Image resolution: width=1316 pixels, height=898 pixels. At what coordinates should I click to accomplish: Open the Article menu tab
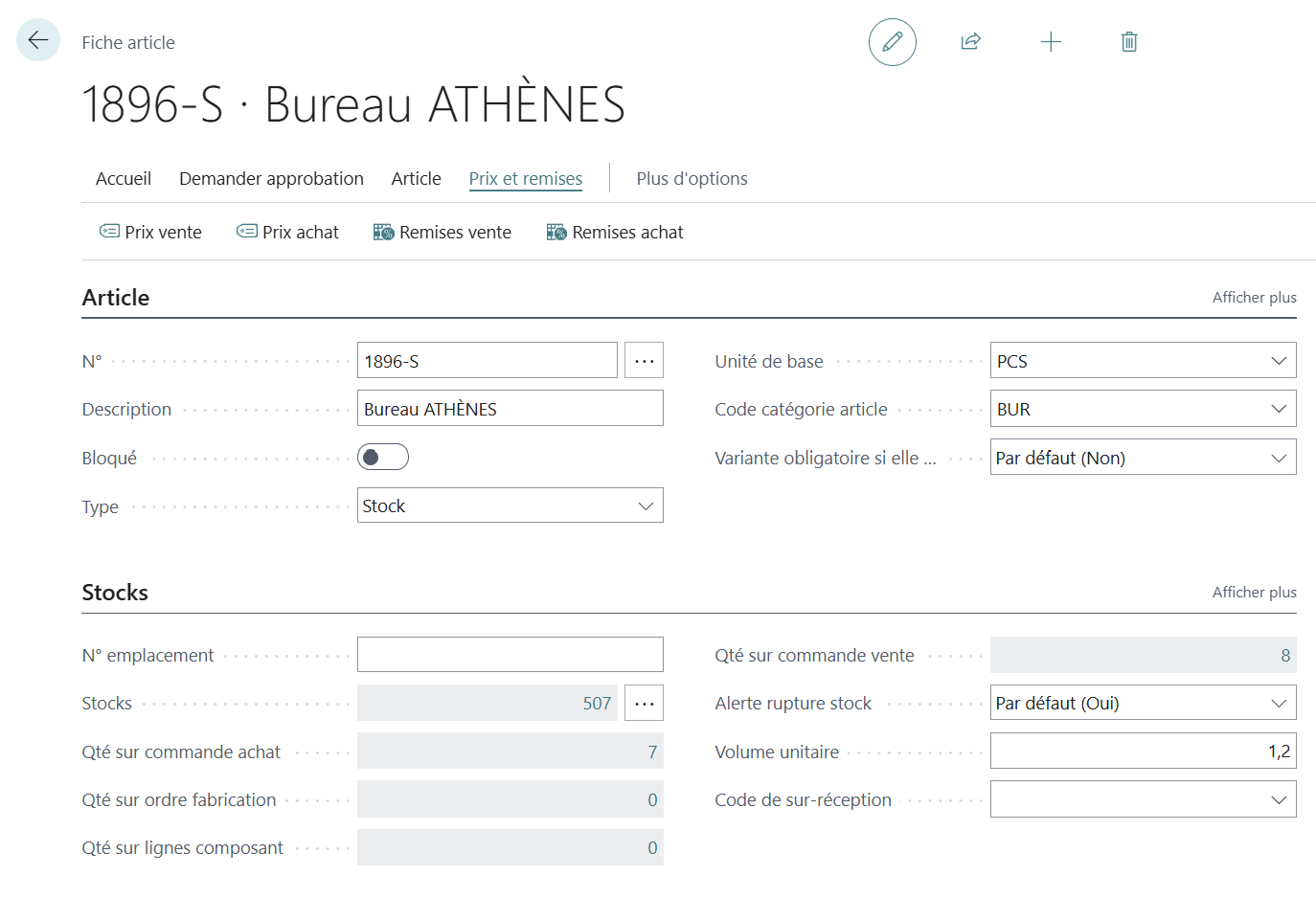(416, 178)
